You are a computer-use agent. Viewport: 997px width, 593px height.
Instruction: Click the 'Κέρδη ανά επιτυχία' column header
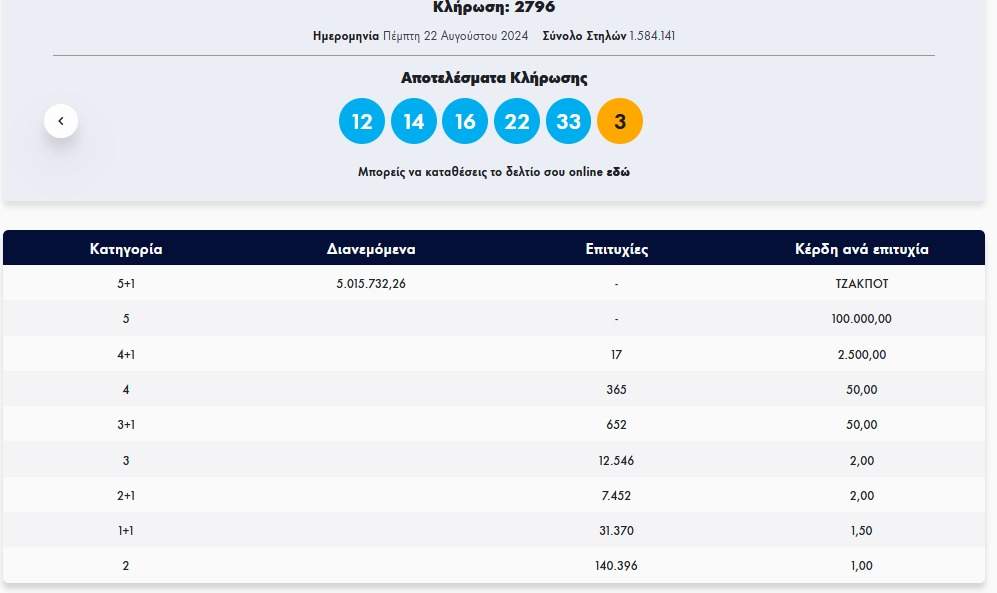click(861, 249)
